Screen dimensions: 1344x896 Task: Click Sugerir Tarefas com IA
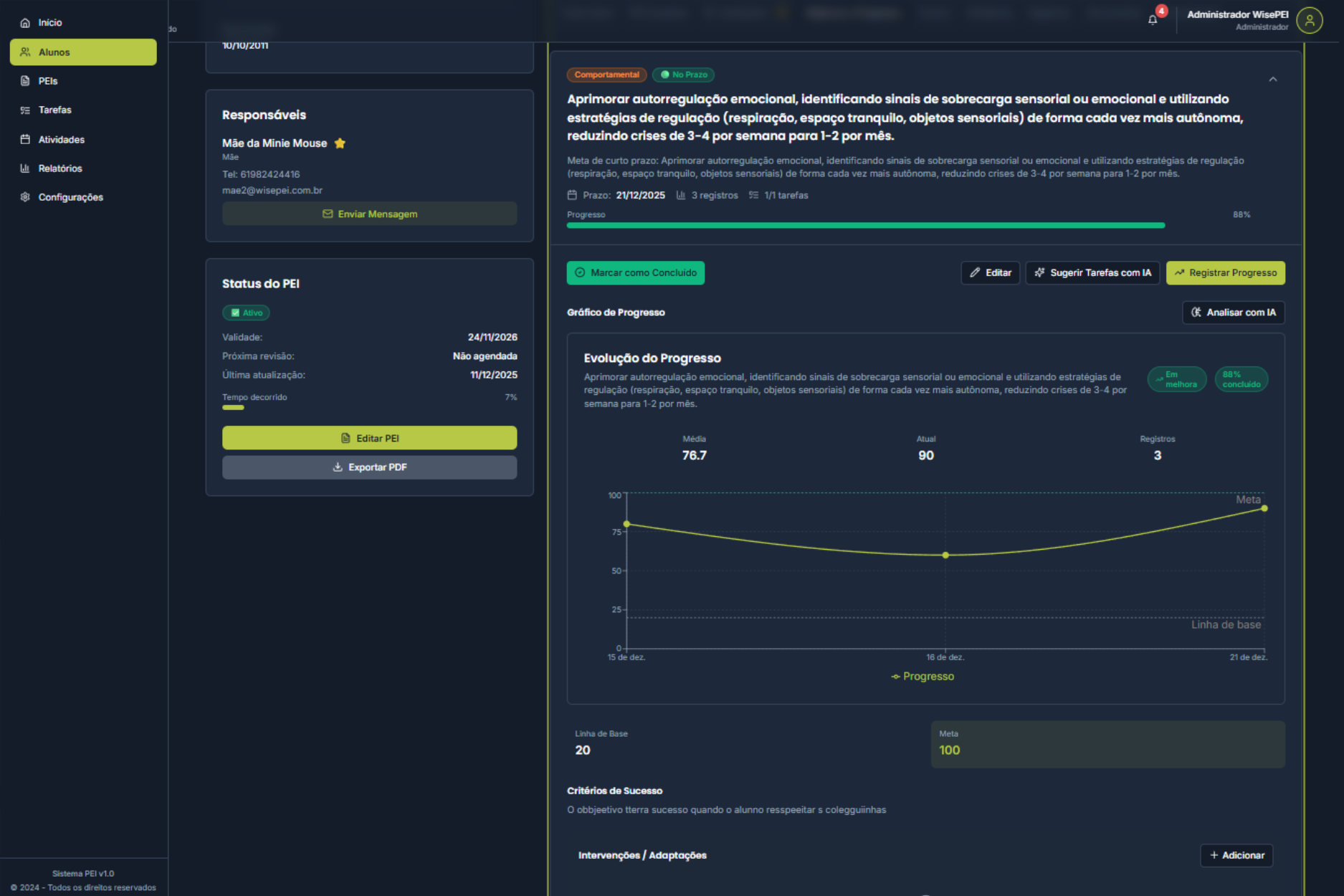pos(1092,273)
